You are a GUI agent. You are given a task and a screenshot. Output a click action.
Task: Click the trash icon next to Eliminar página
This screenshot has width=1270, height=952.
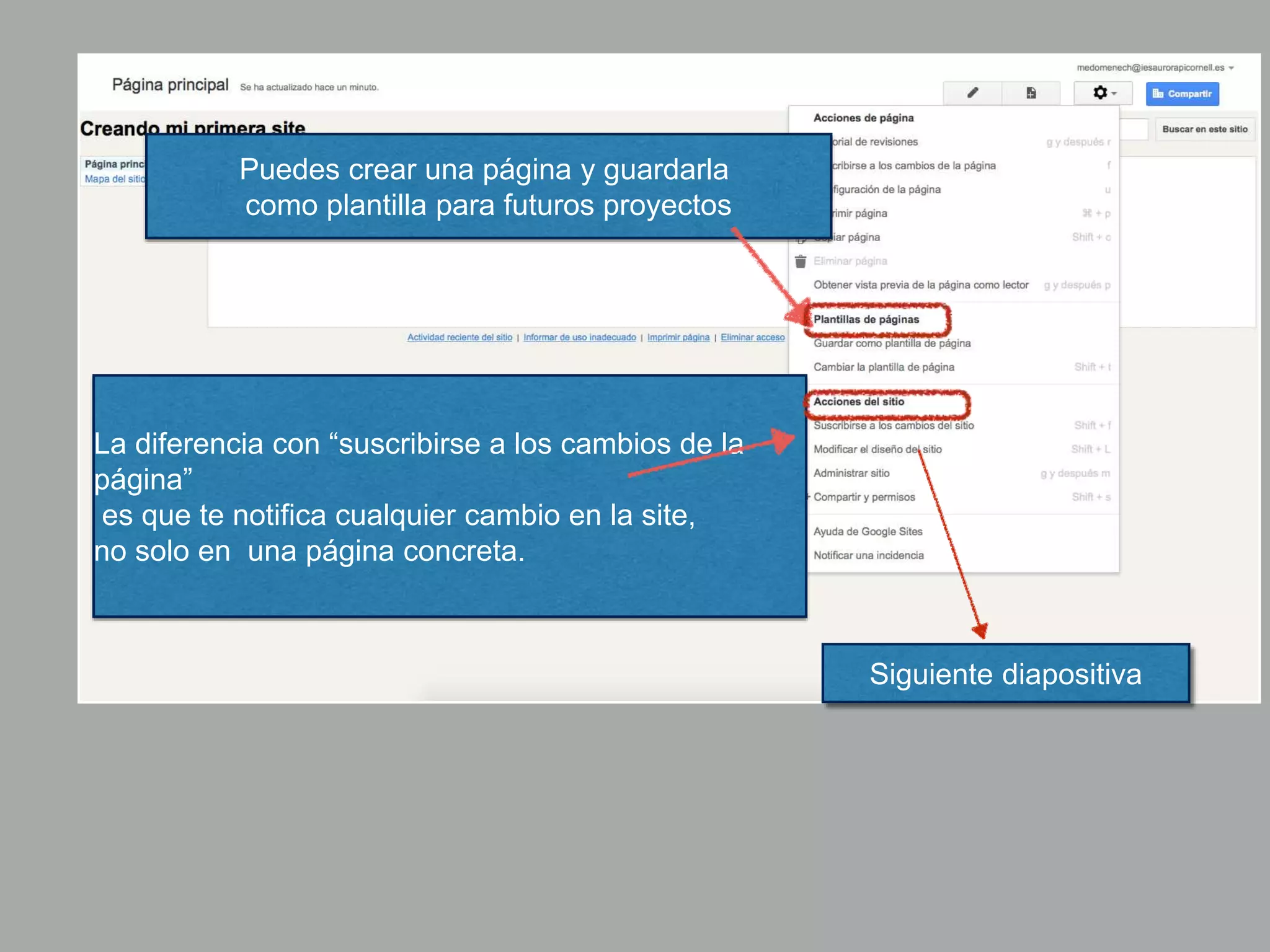801,261
